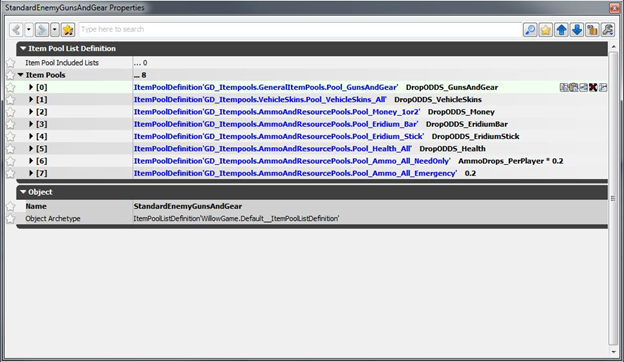
Task: Toggle favorite star on row [5]
Action: tap(10, 149)
